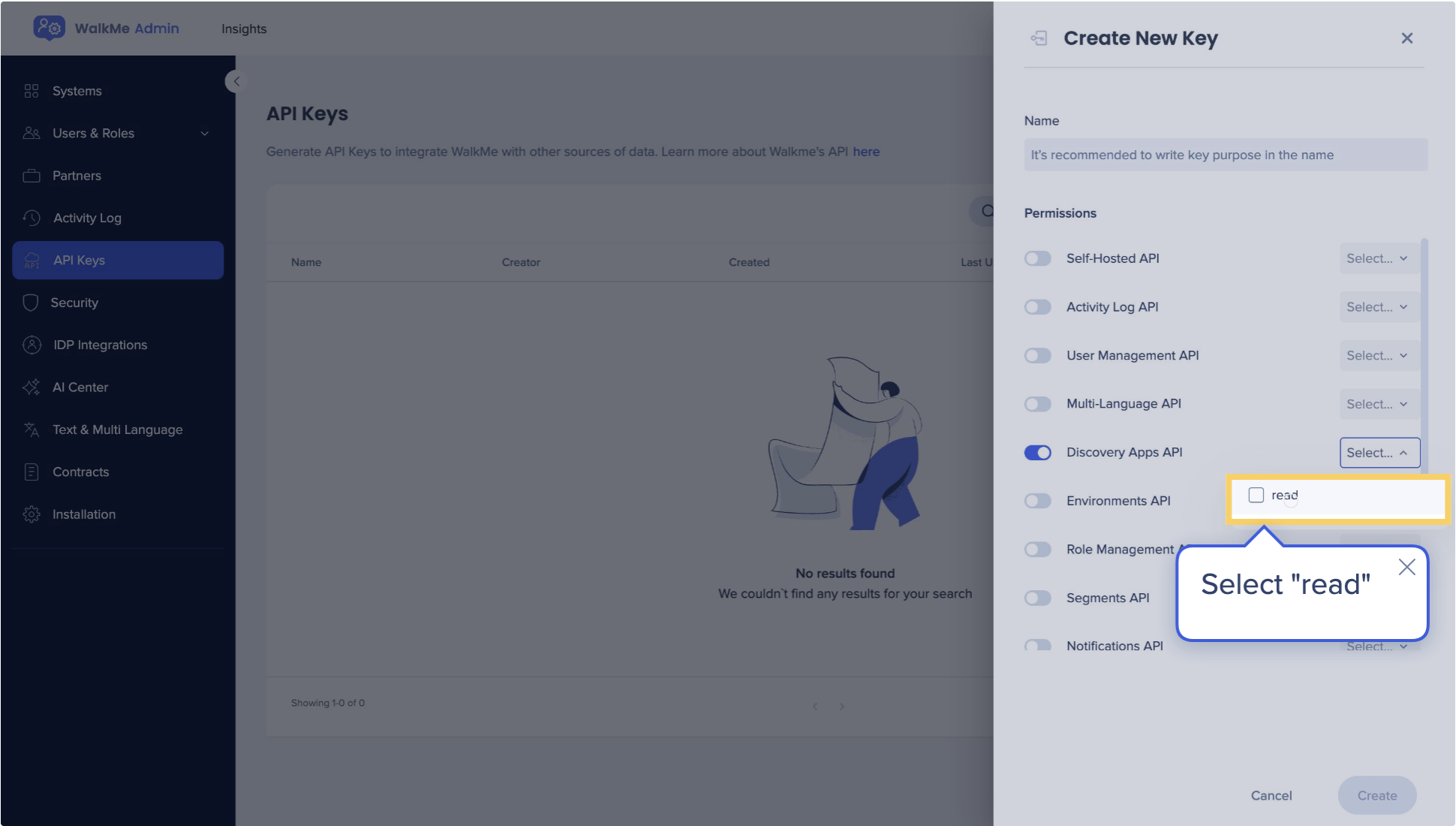Click the Text & Multi Language translate icon
1456x826 pixels.
pos(32,430)
